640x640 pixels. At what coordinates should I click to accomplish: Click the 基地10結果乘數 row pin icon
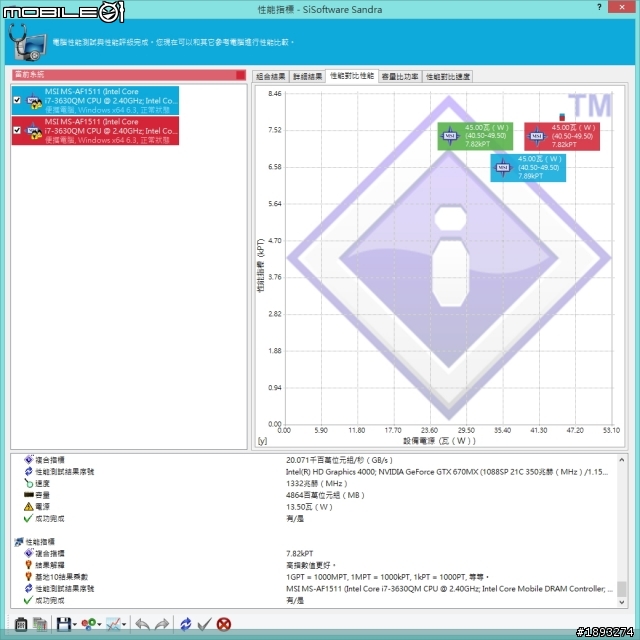click(29, 577)
